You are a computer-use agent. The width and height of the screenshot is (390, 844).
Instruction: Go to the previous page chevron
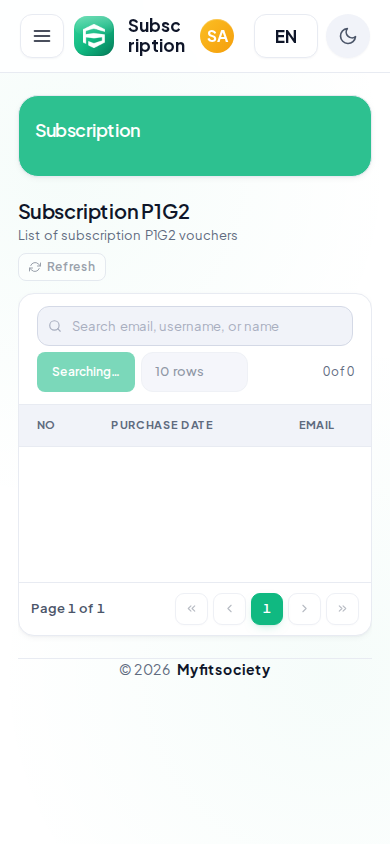229,609
